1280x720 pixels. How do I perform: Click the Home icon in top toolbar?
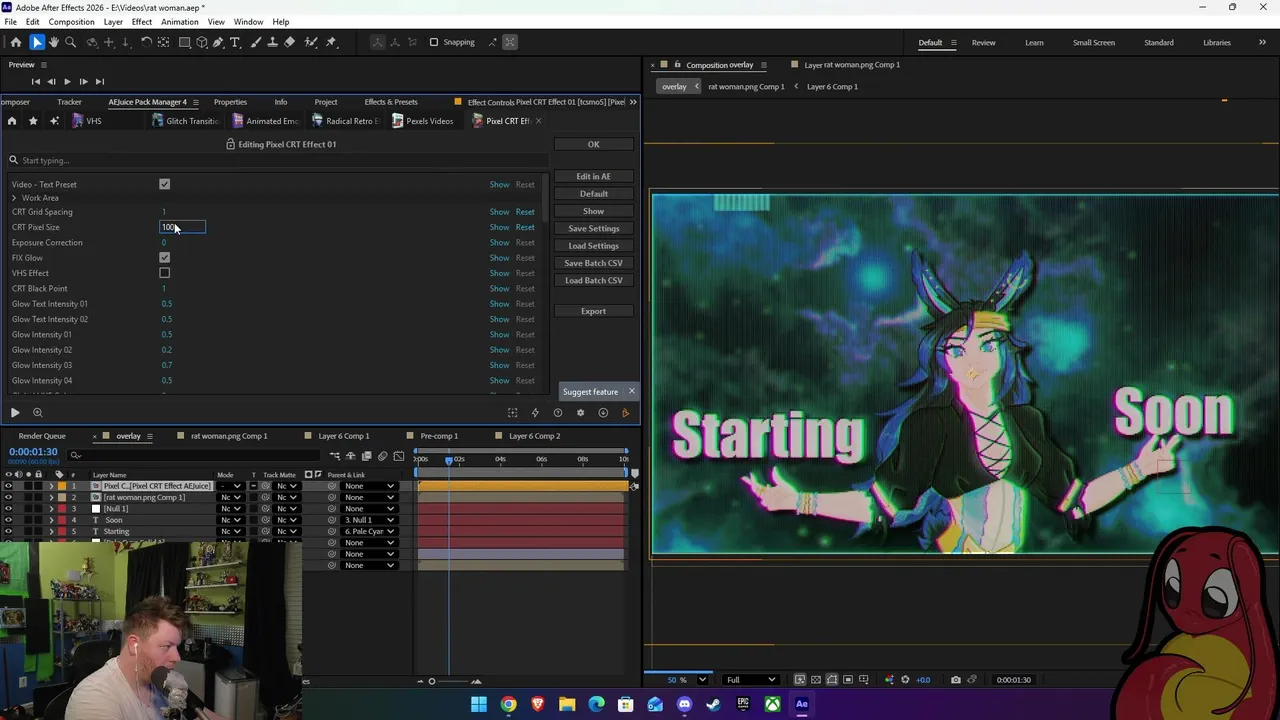16,42
